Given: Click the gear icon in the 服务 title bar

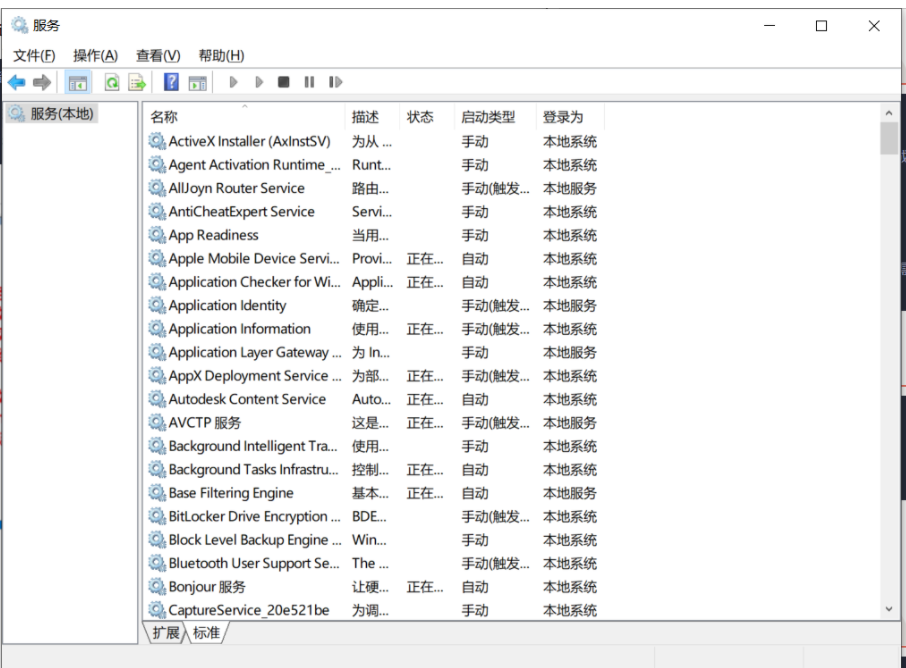Looking at the screenshot, I should [x=20, y=25].
